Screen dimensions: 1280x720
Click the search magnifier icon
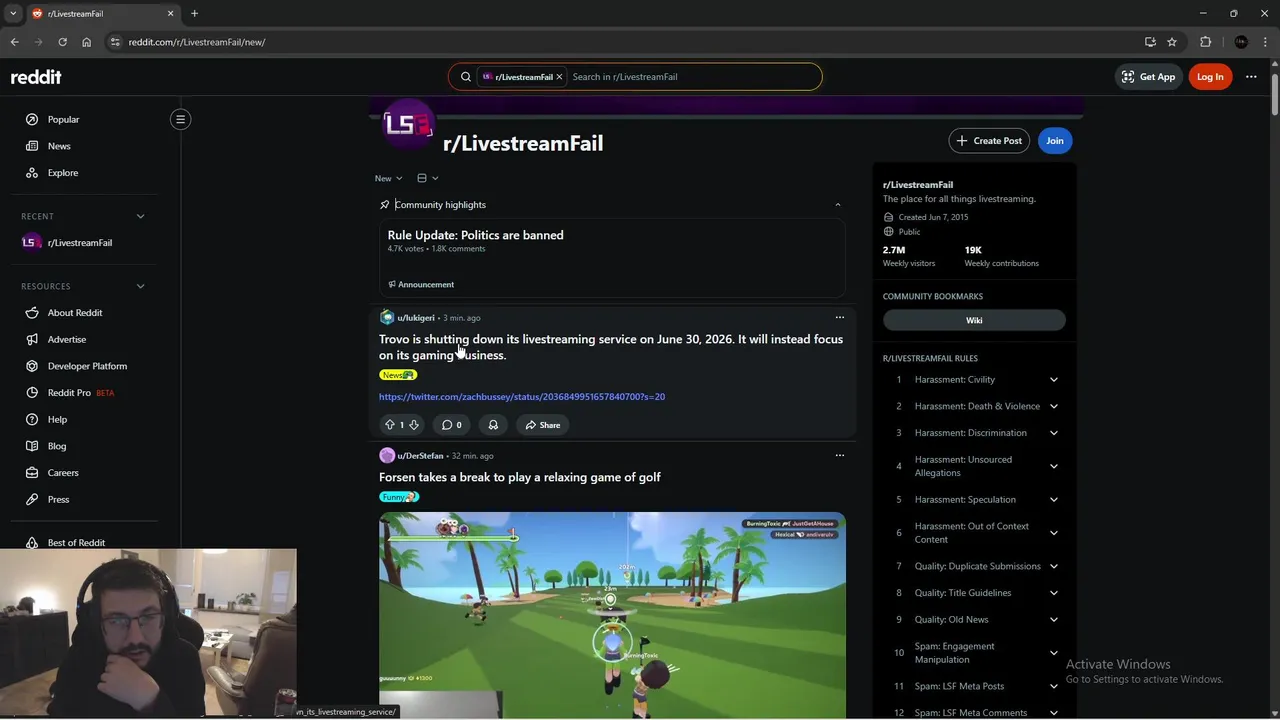click(466, 77)
